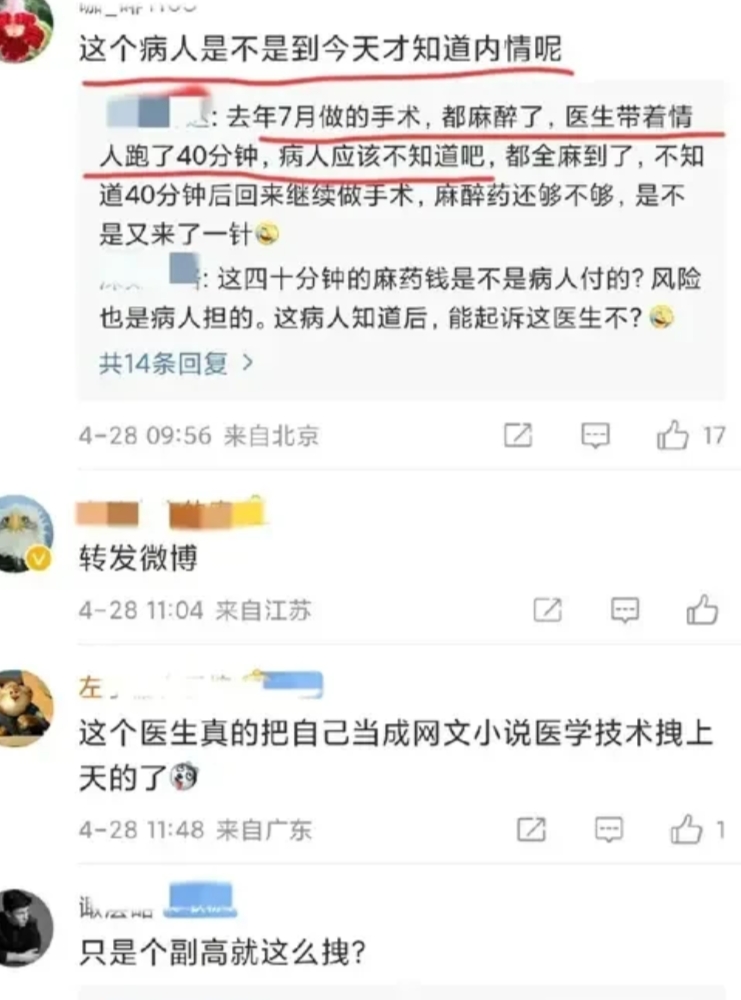Expand 共14条回复 thread
This screenshot has height=1000, width=741.
click(176, 364)
